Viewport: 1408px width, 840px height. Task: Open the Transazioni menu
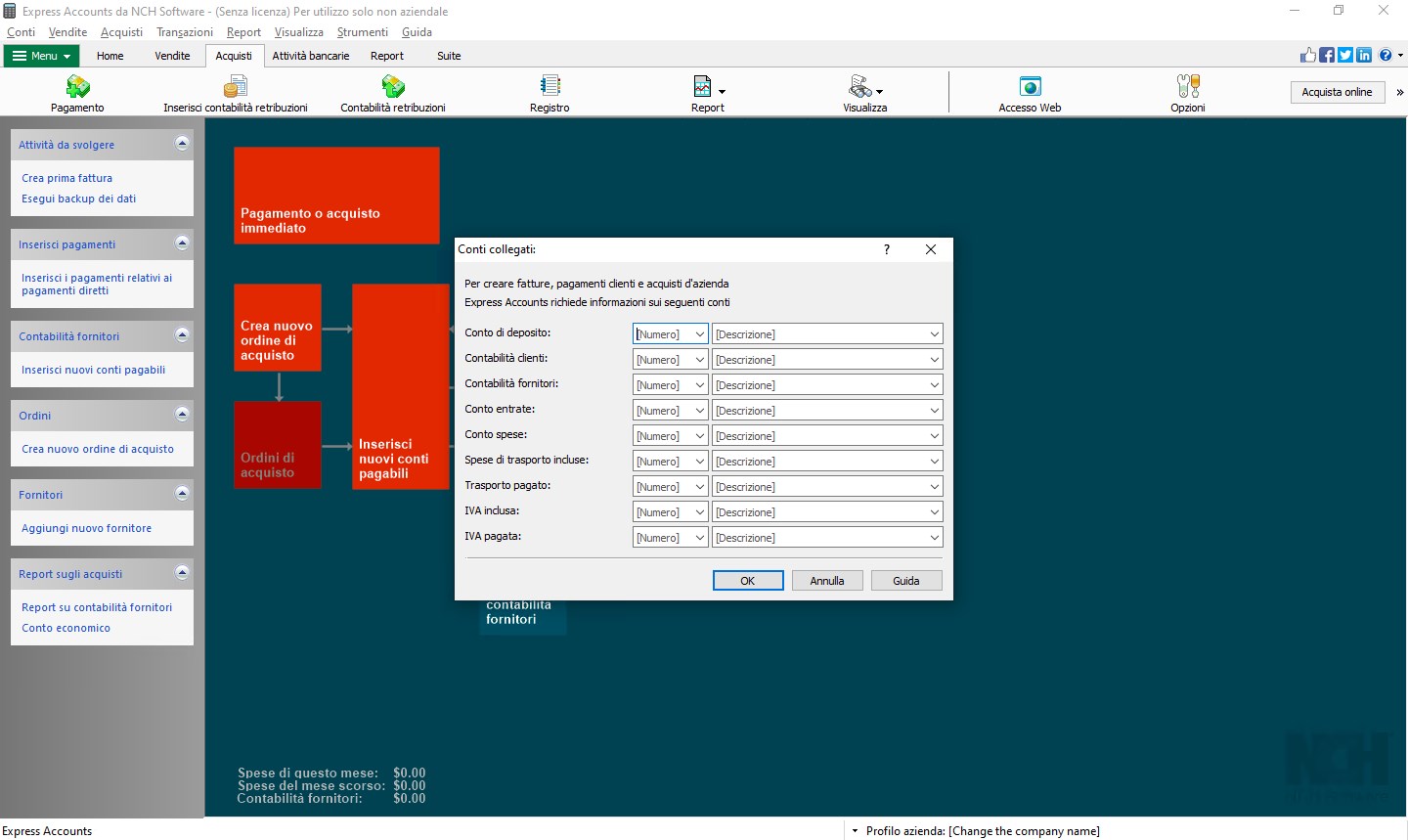[x=185, y=32]
